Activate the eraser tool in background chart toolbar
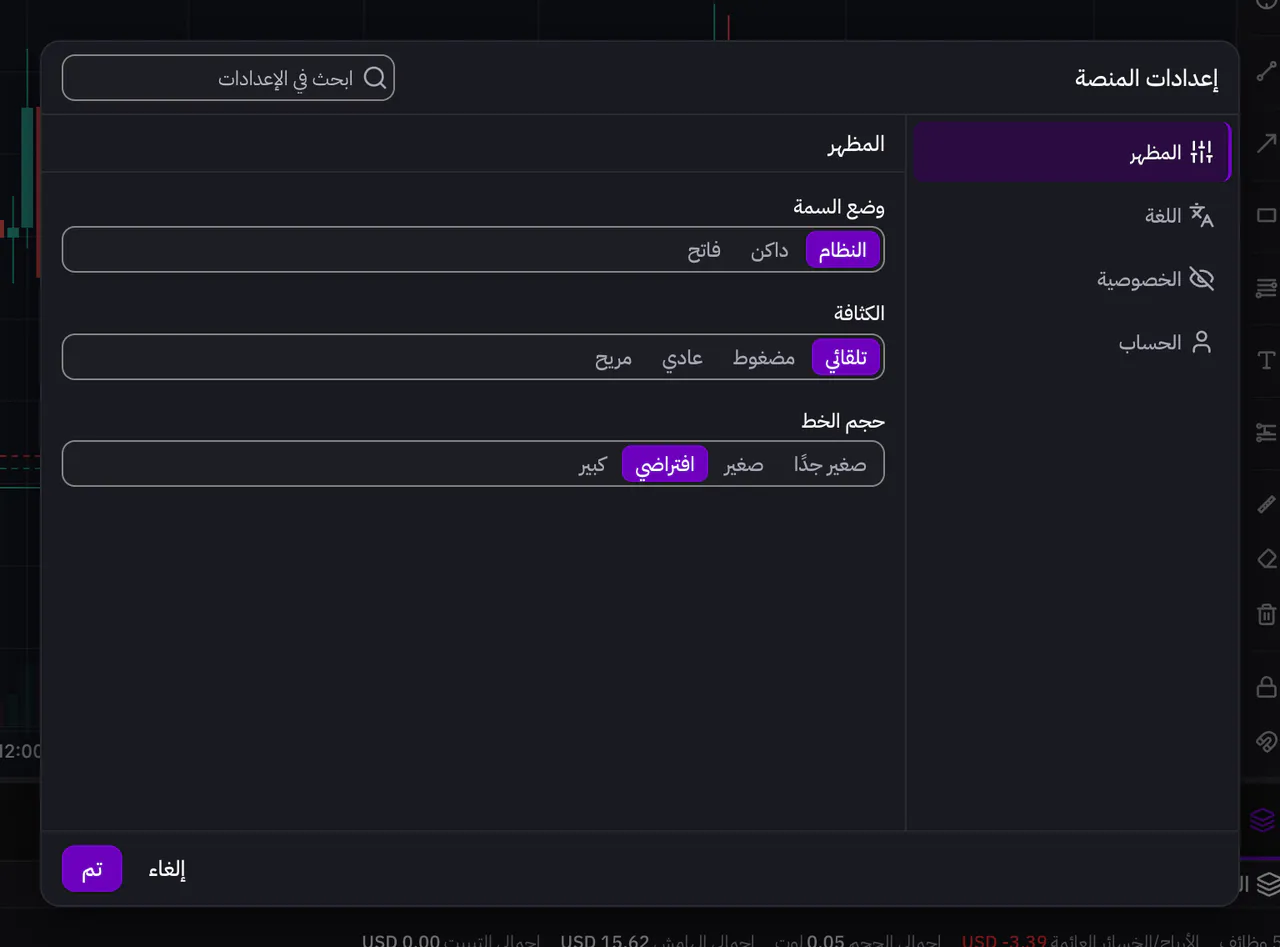This screenshot has width=1280, height=947. tap(1266, 558)
